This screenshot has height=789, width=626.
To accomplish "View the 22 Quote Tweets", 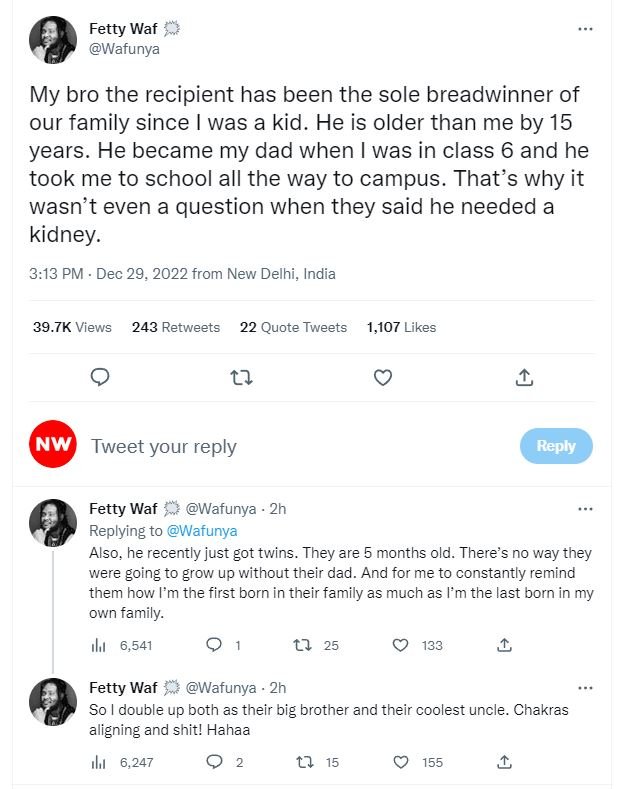I will [x=293, y=327].
